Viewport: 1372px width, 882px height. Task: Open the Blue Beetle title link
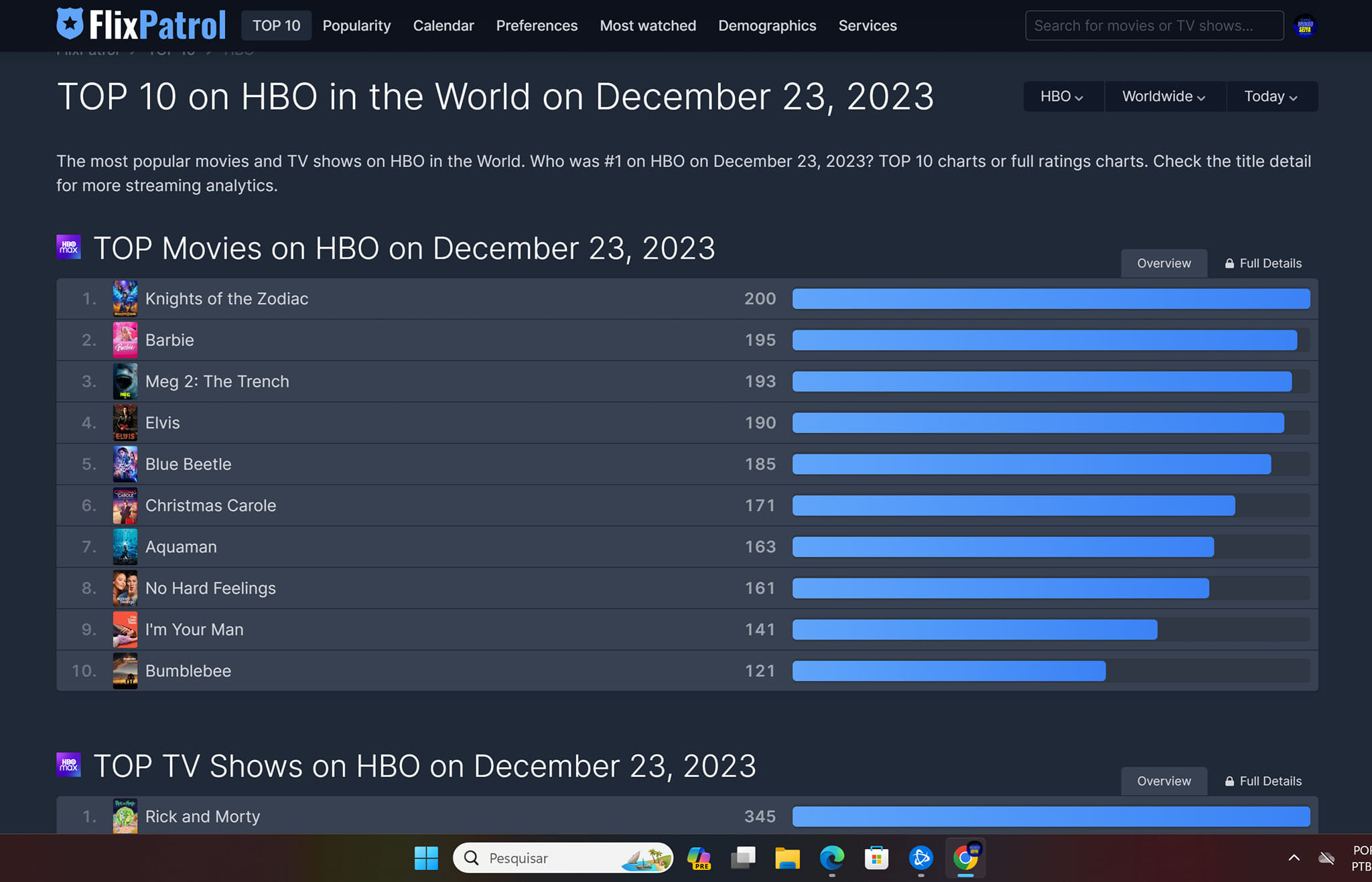coord(188,464)
